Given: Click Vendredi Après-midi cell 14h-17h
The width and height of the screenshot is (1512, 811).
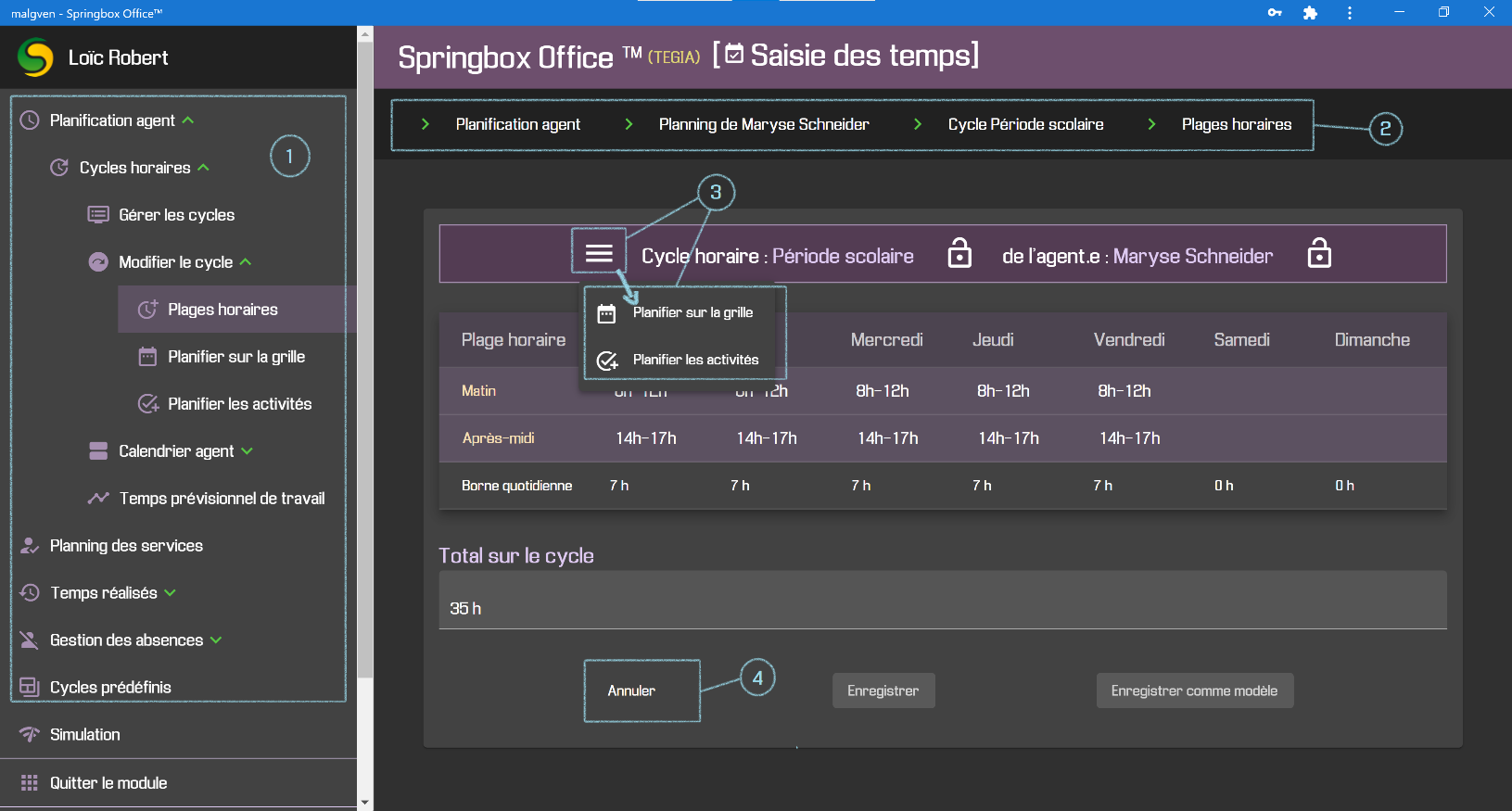Looking at the screenshot, I should point(1130,438).
